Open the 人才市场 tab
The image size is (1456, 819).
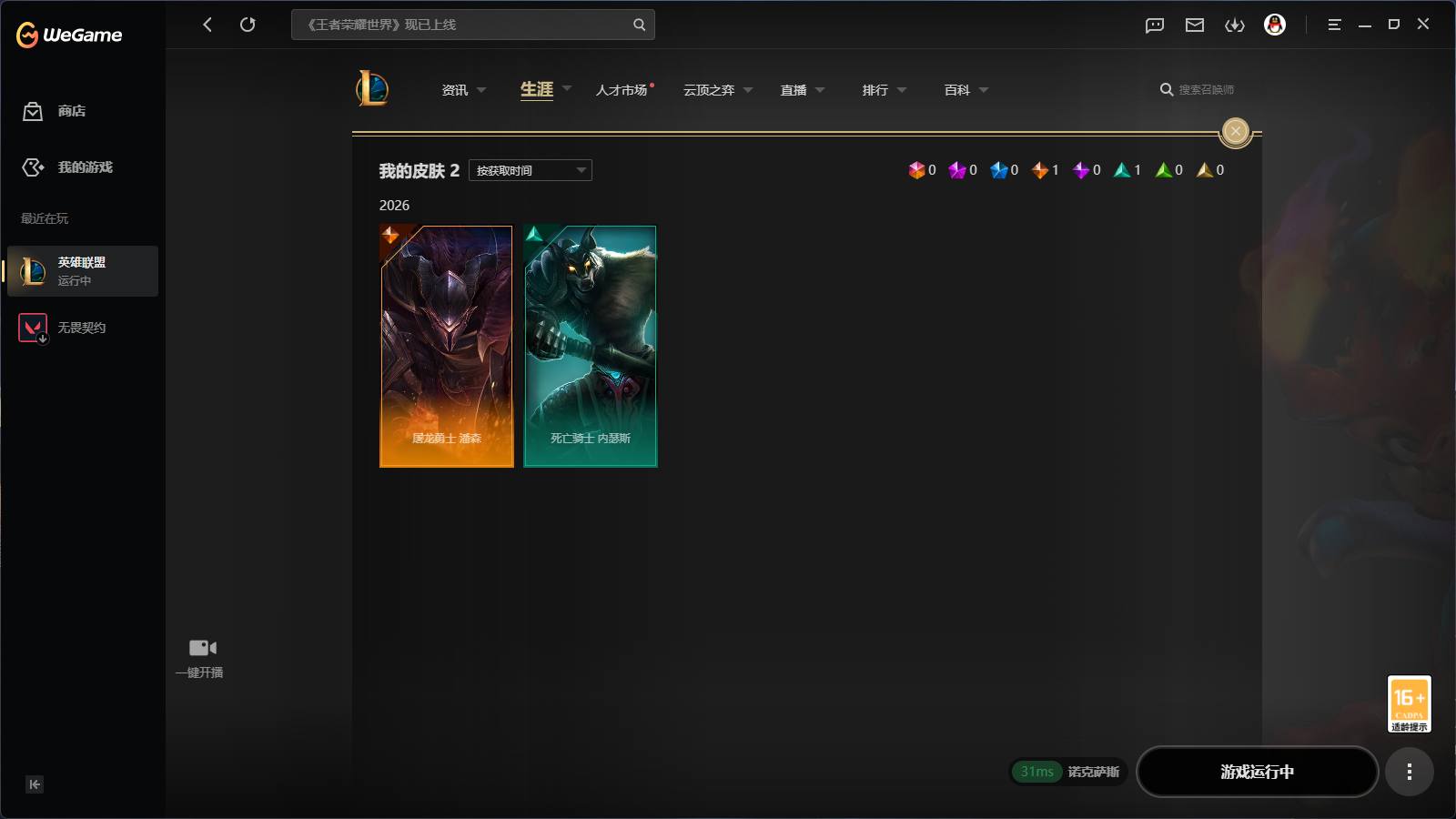click(x=622, y=90)
